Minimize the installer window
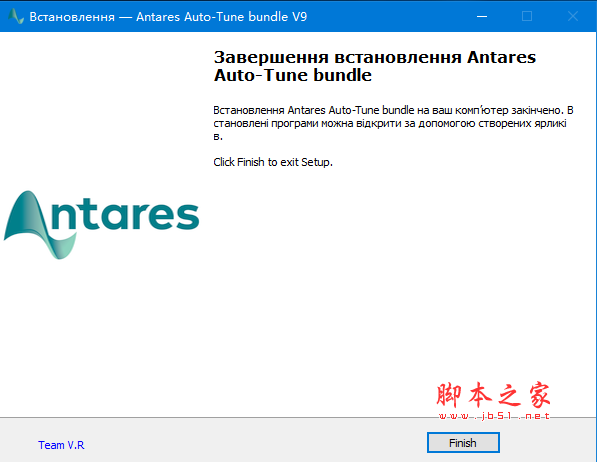Image resolution: width=597 pixels, height=462 pixels. click(x=482, y=16)
